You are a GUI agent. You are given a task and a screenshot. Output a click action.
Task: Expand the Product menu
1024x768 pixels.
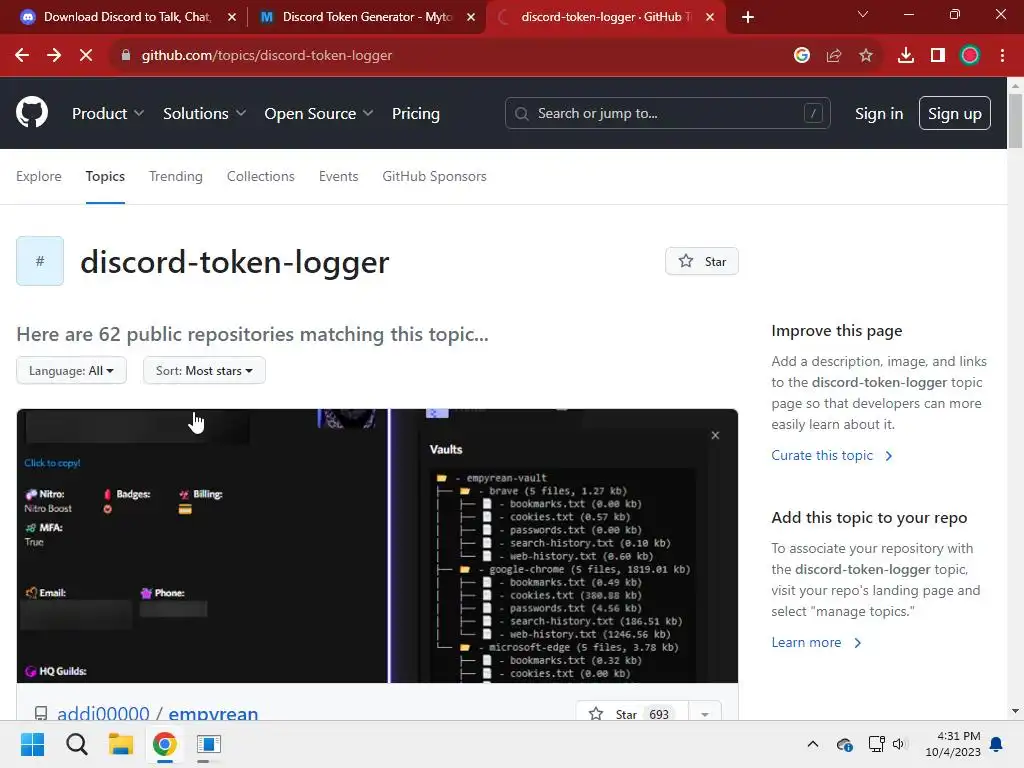point(108,114)
